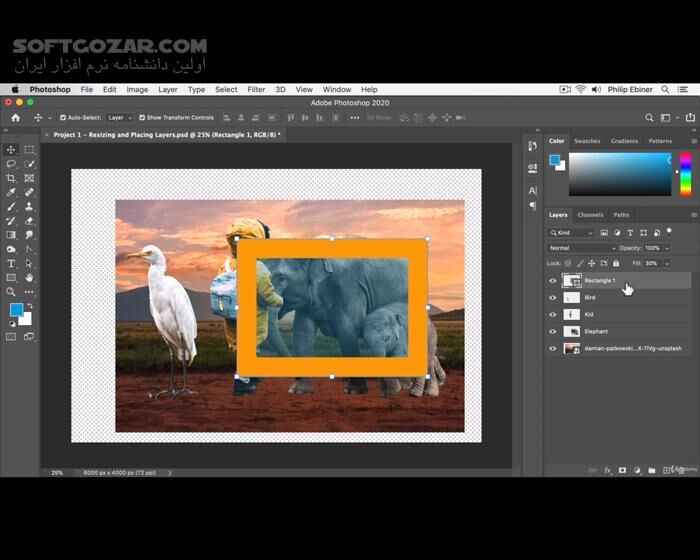Click the hue spectrum slider
This screenshot has width=700, height=560.
686,174
